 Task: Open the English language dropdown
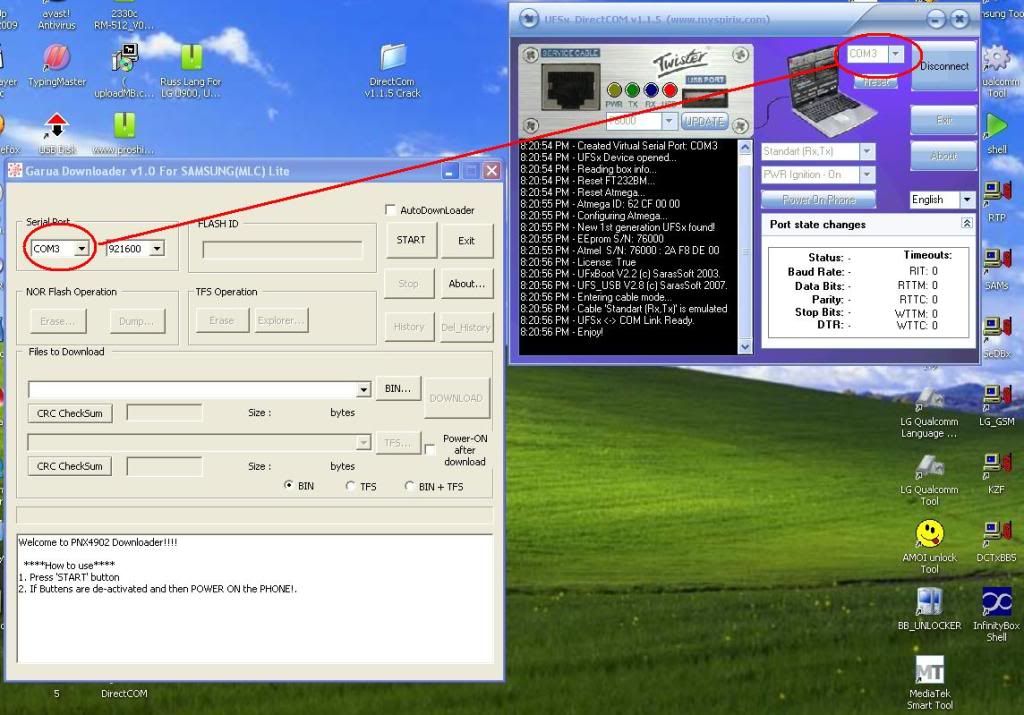pyautogui.click(x=966, y=200)
